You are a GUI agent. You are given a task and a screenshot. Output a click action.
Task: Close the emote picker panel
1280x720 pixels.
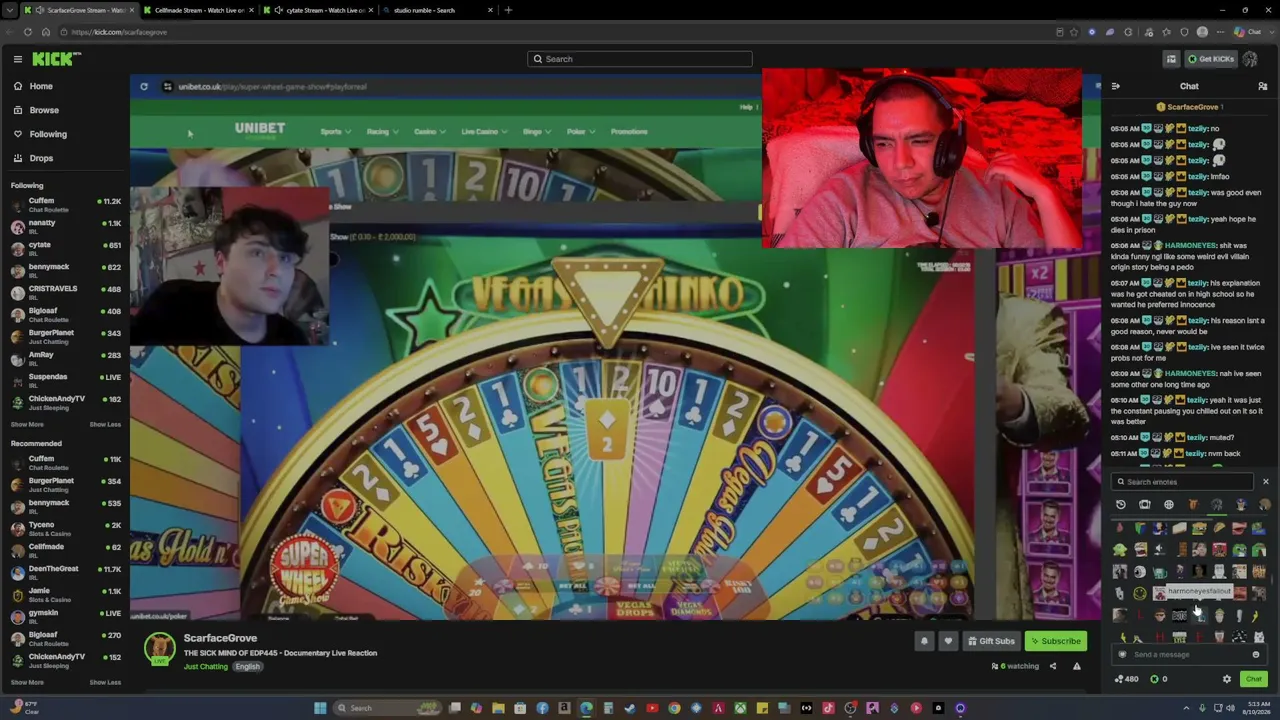coord(1265,482)
